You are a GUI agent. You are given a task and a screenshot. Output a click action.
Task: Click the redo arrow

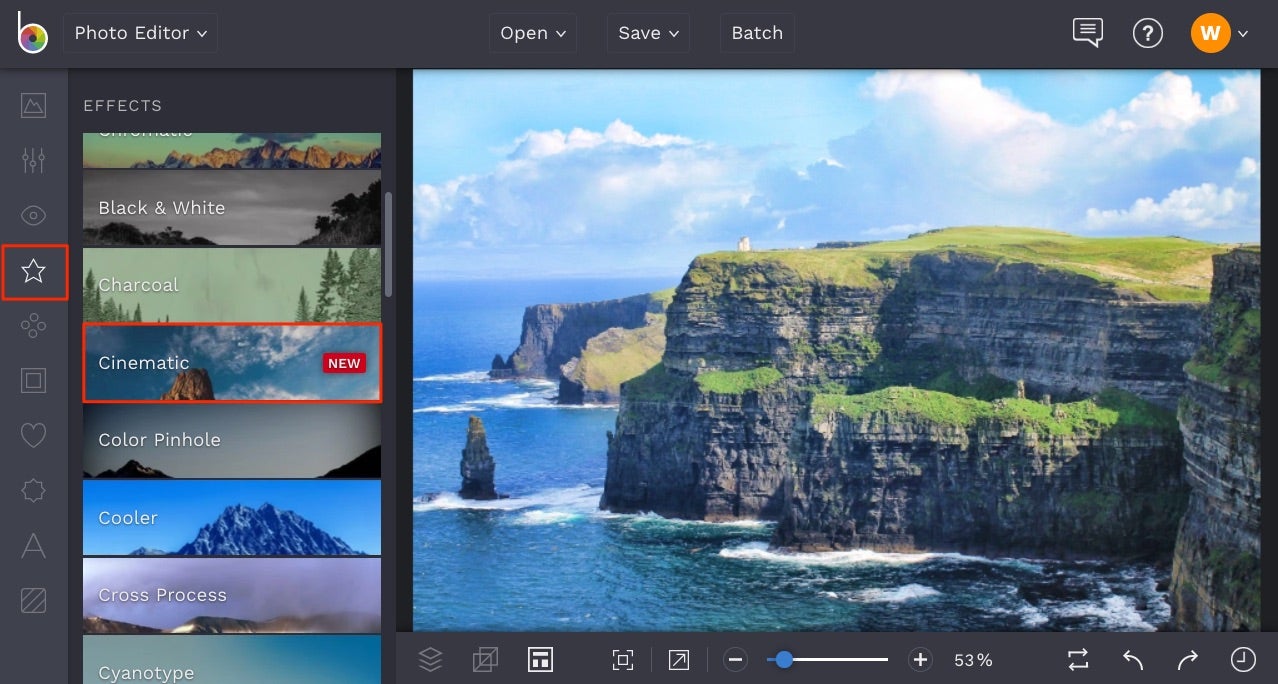1187,659
